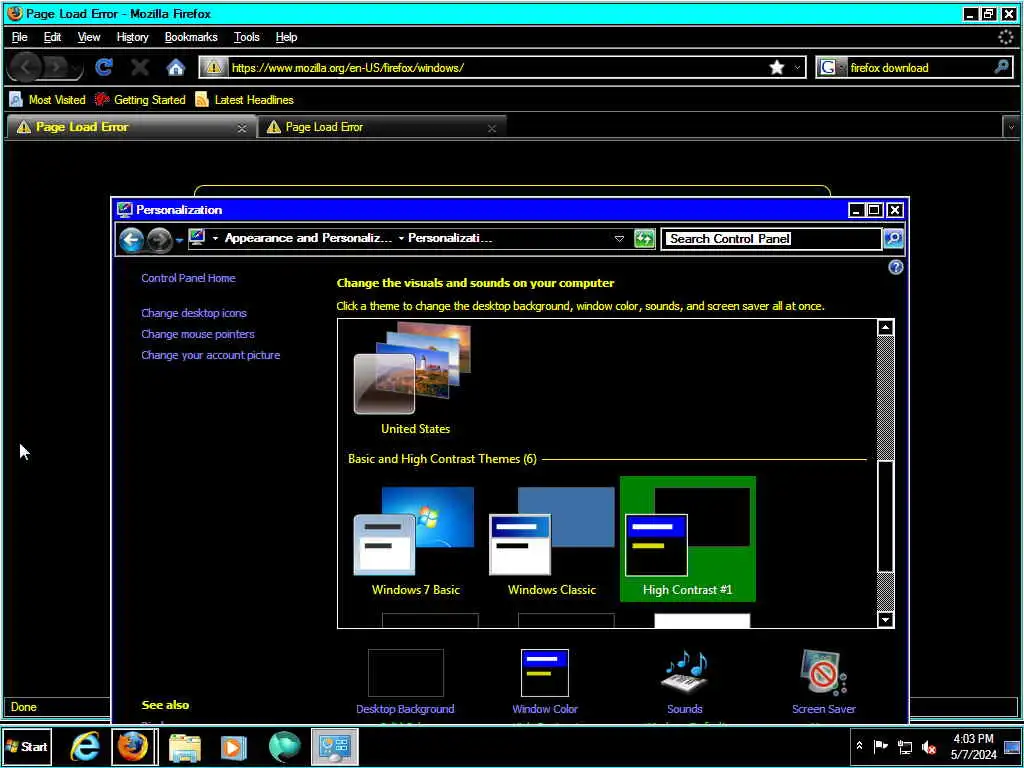Select the Windows Classic theme
The image size is (1024, 768).
pos(552,541)
